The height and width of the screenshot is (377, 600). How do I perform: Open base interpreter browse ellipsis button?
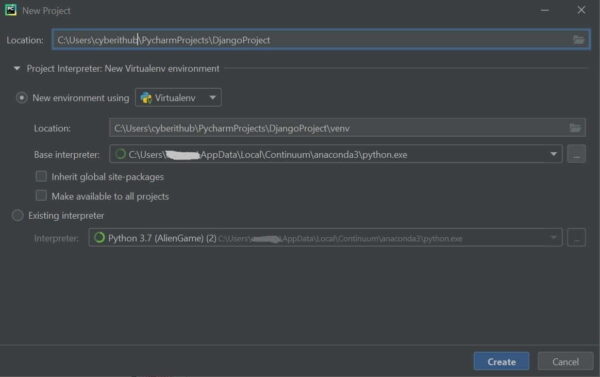click(576, 154)
